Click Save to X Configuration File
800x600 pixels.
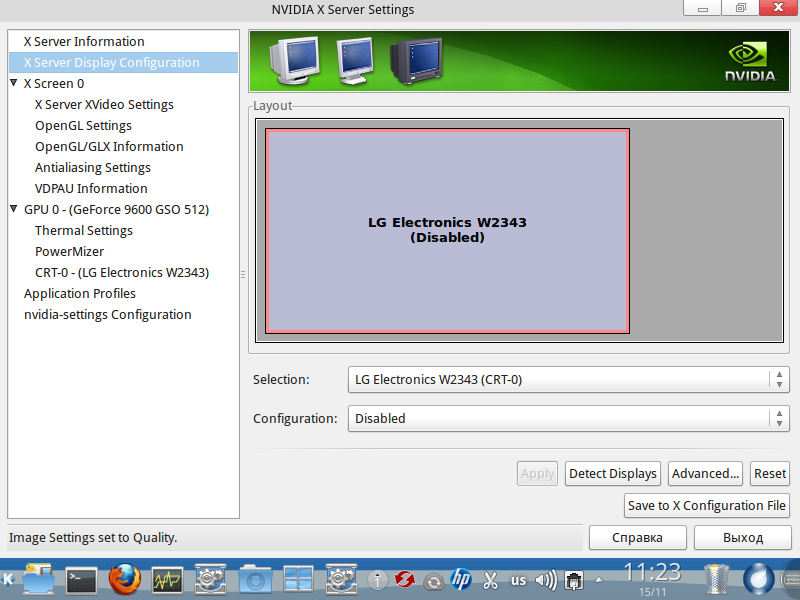[x=707, y=506]
